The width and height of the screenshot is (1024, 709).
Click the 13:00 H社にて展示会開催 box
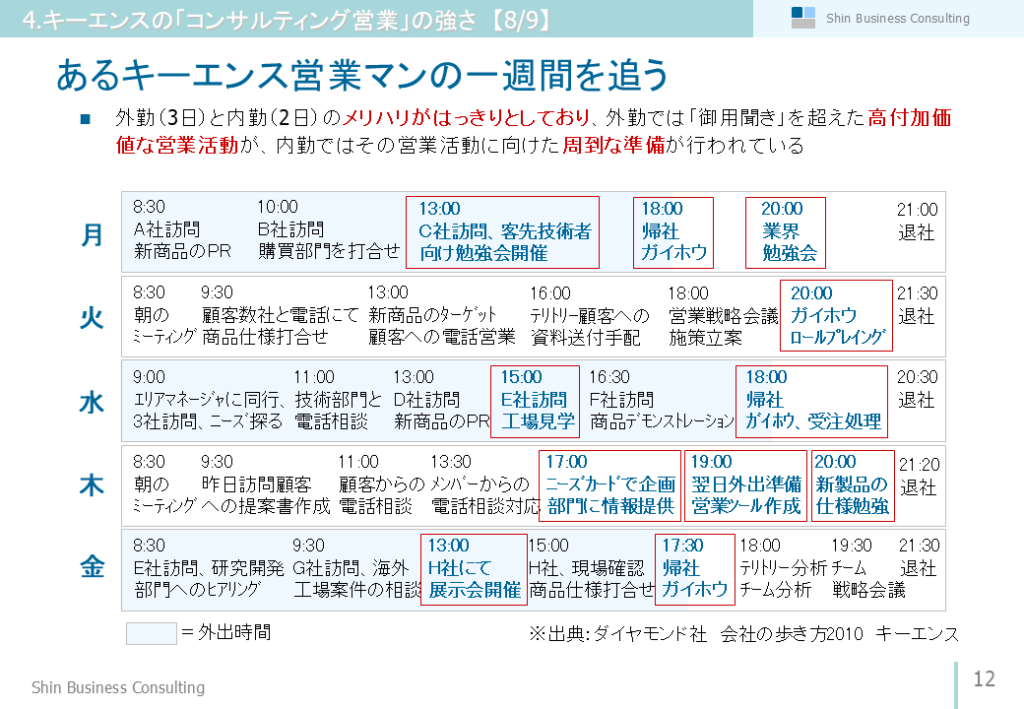(x=474, y=568)
